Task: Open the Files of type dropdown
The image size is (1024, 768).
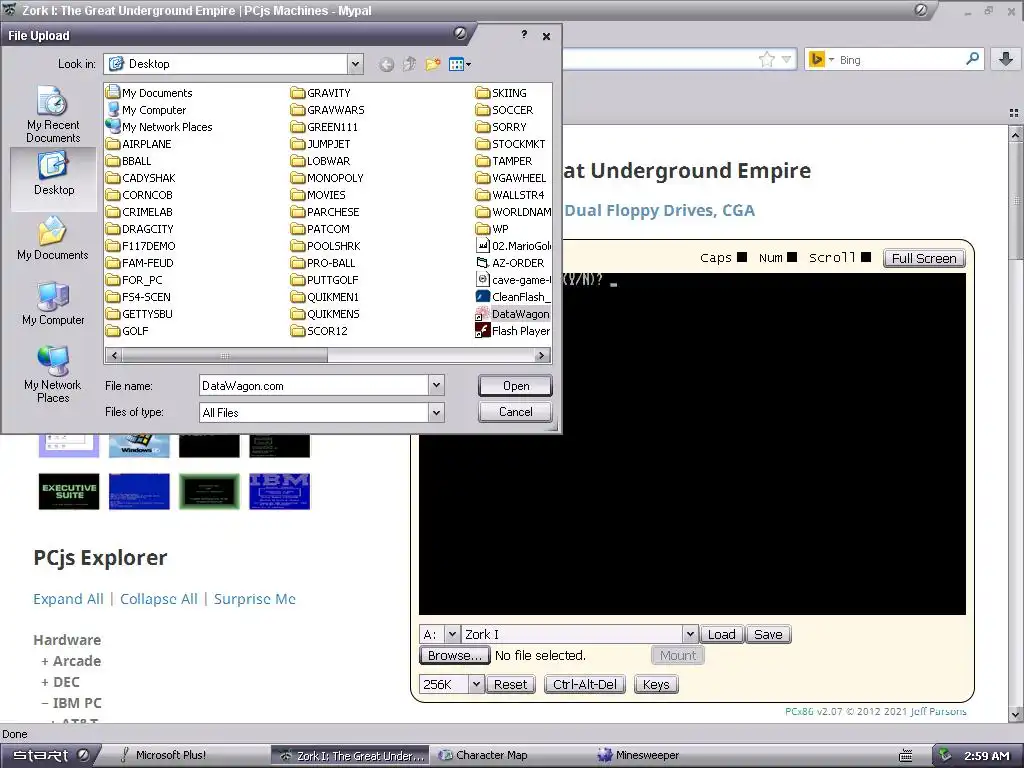Action: [x=436, y=412]
